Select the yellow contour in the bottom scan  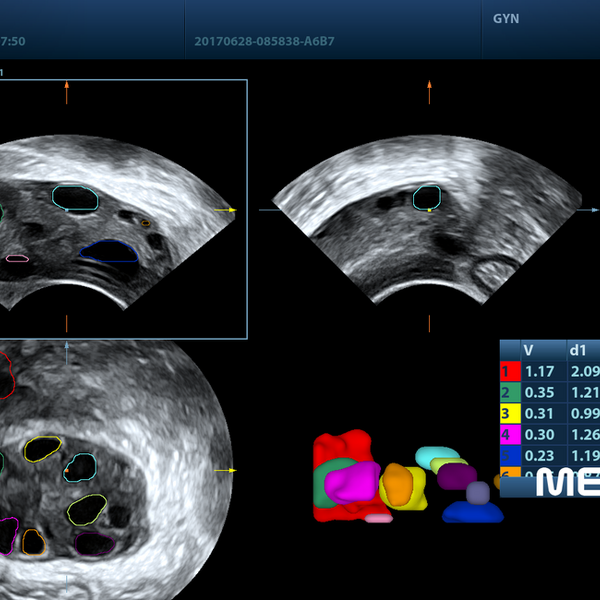(x=42, y=449)
